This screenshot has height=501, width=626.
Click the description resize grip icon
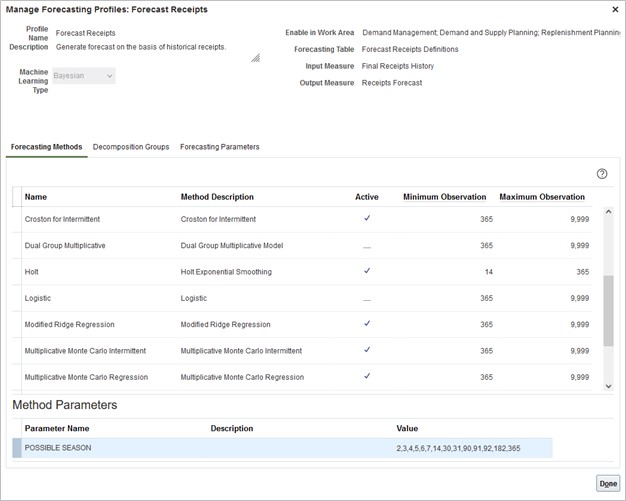tap(256, 58)
